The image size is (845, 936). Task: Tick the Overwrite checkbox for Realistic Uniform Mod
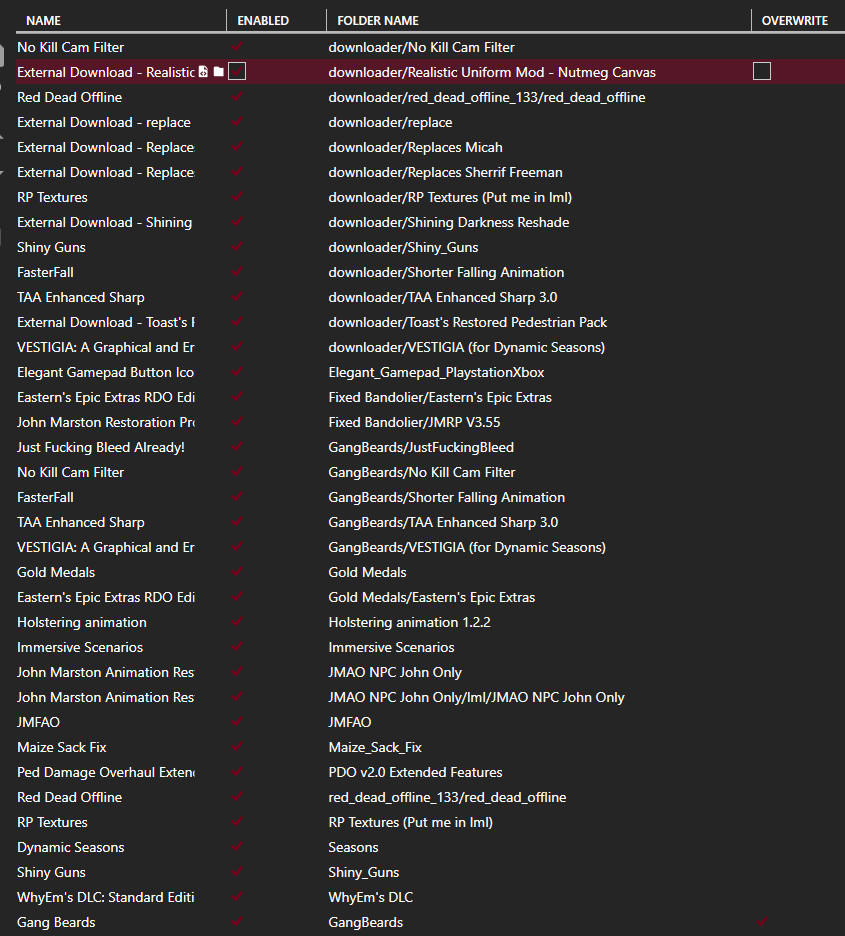click(x=762, y=71)
